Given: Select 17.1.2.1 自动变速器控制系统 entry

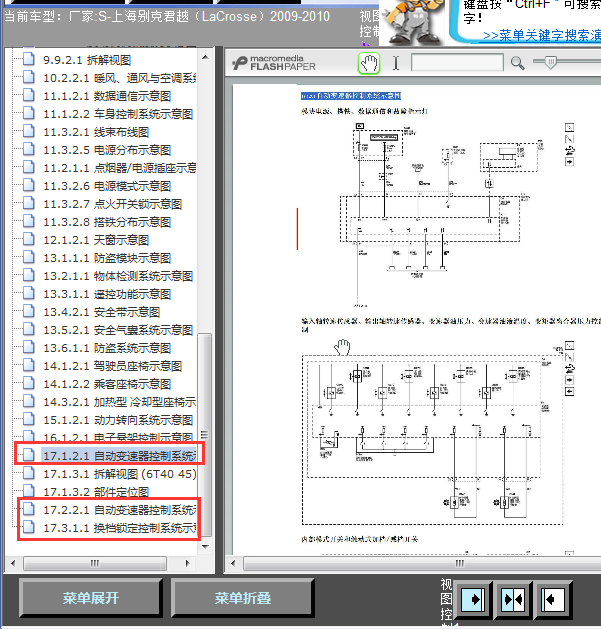Looking at the screenshot, I should coord(120,456).
